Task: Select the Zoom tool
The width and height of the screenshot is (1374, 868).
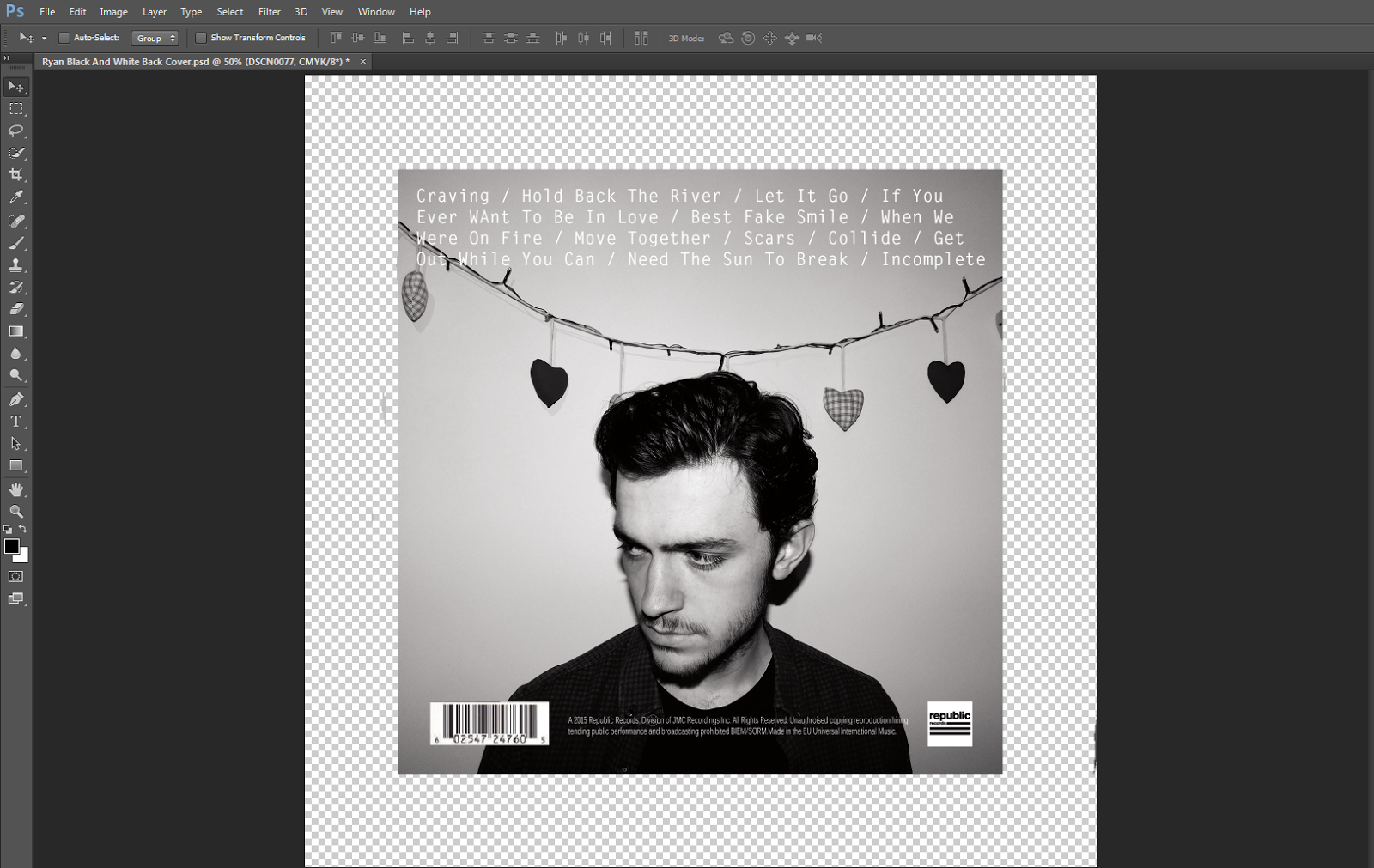Action: [x=16, y=512]
